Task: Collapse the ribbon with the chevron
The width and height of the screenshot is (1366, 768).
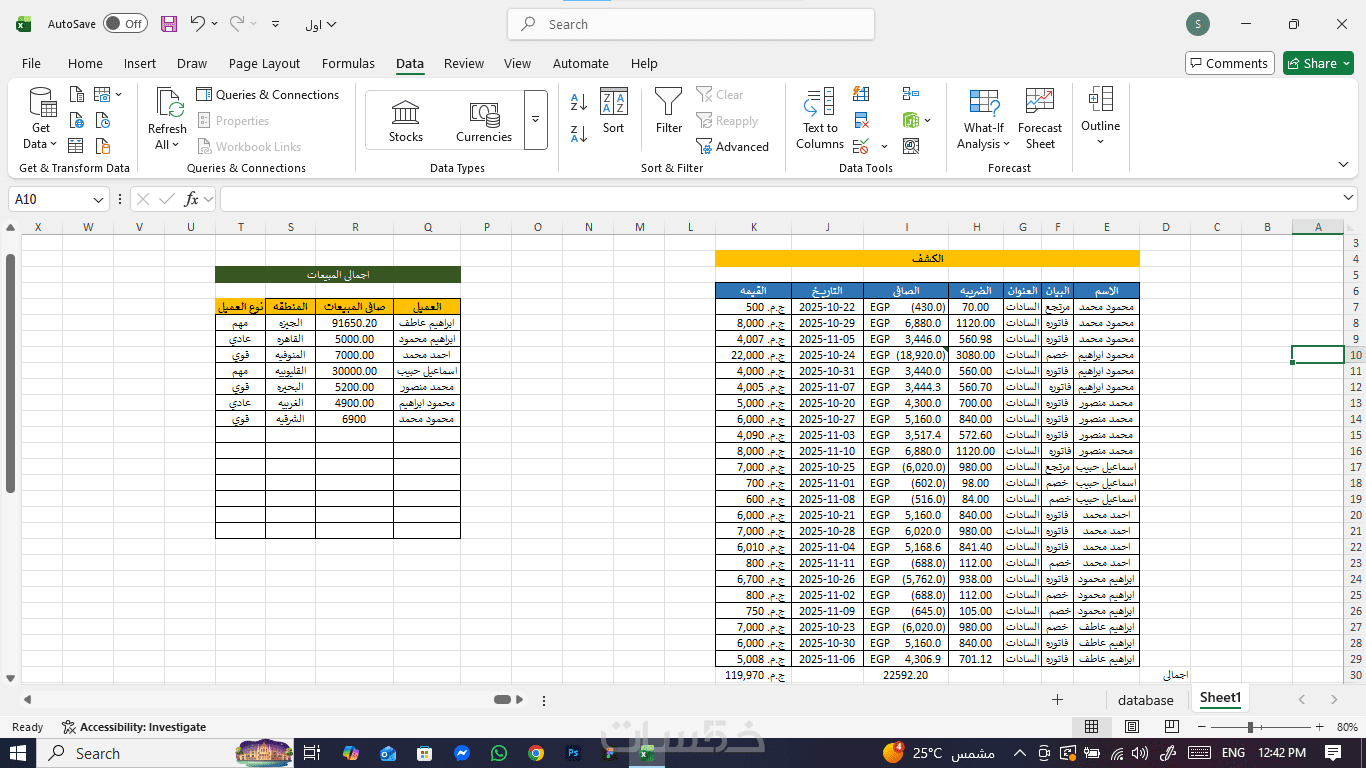Action: click(x=1343, y=165)
